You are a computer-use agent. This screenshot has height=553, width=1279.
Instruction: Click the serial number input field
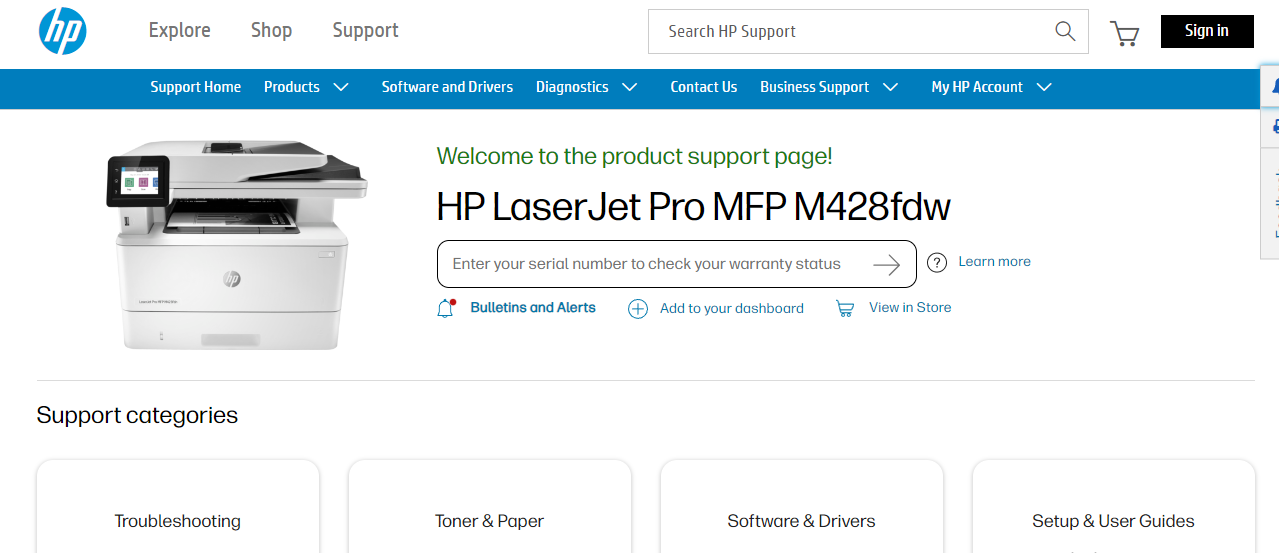[x=647, y=265]
